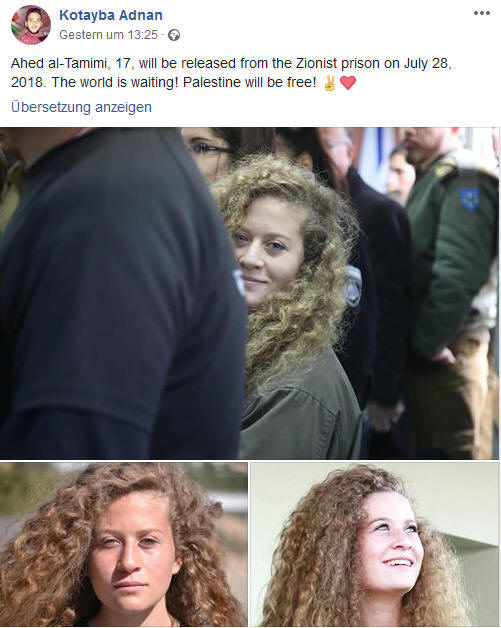Open Kotayba Adnan's profile name link
Viewport: 501px width, 628px height.
(111, 15)
